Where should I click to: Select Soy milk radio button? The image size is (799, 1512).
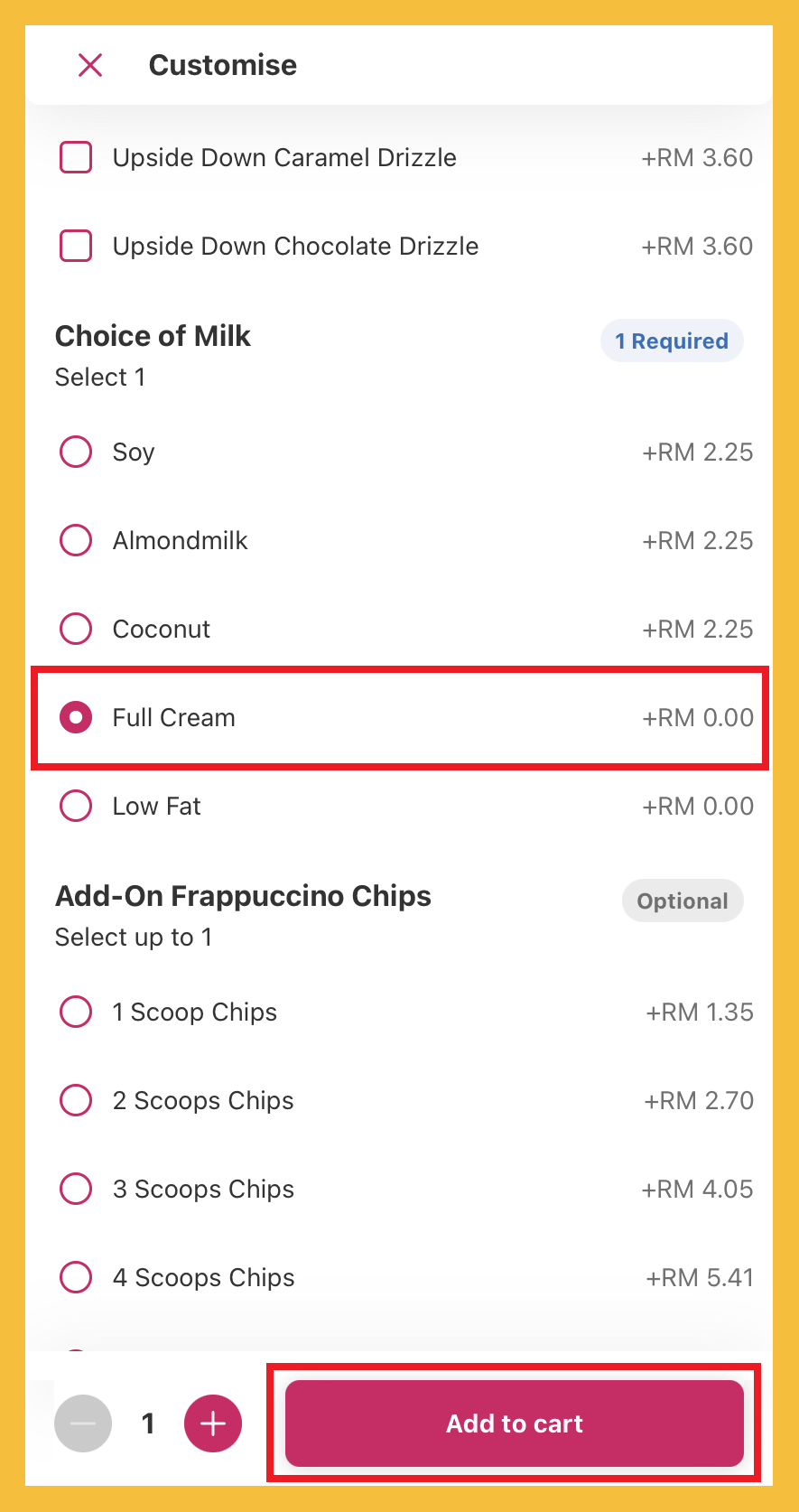coord(76,452)
